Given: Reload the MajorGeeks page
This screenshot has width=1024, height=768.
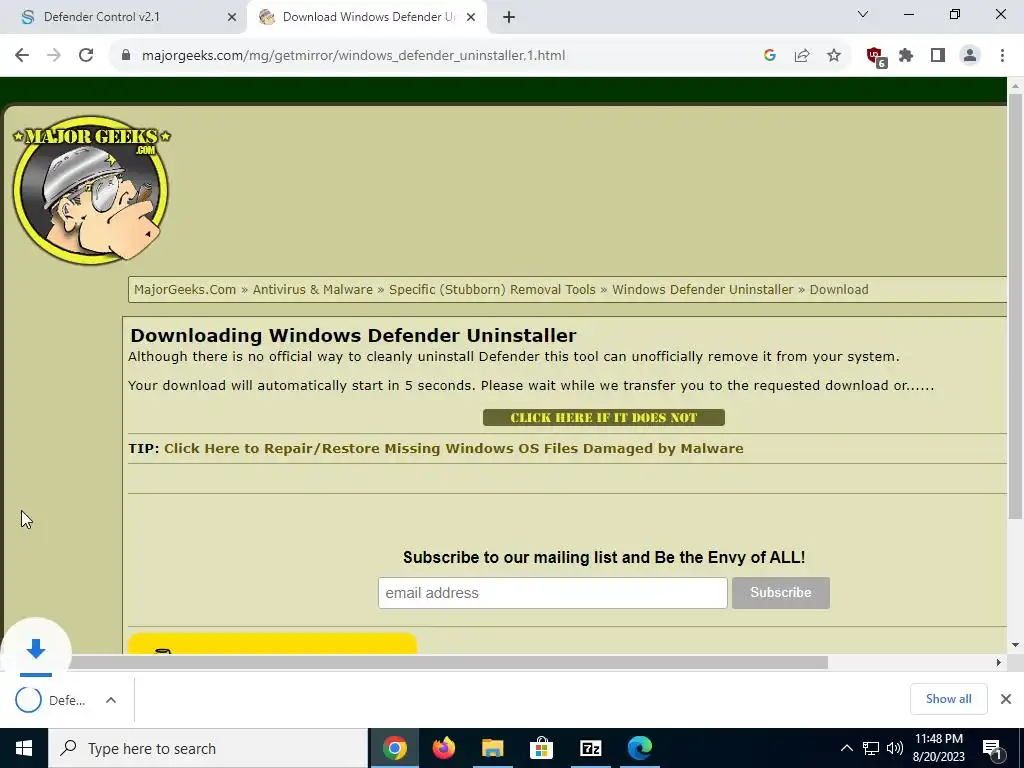Looking at the screenshot, I should (x=86, y=56).
